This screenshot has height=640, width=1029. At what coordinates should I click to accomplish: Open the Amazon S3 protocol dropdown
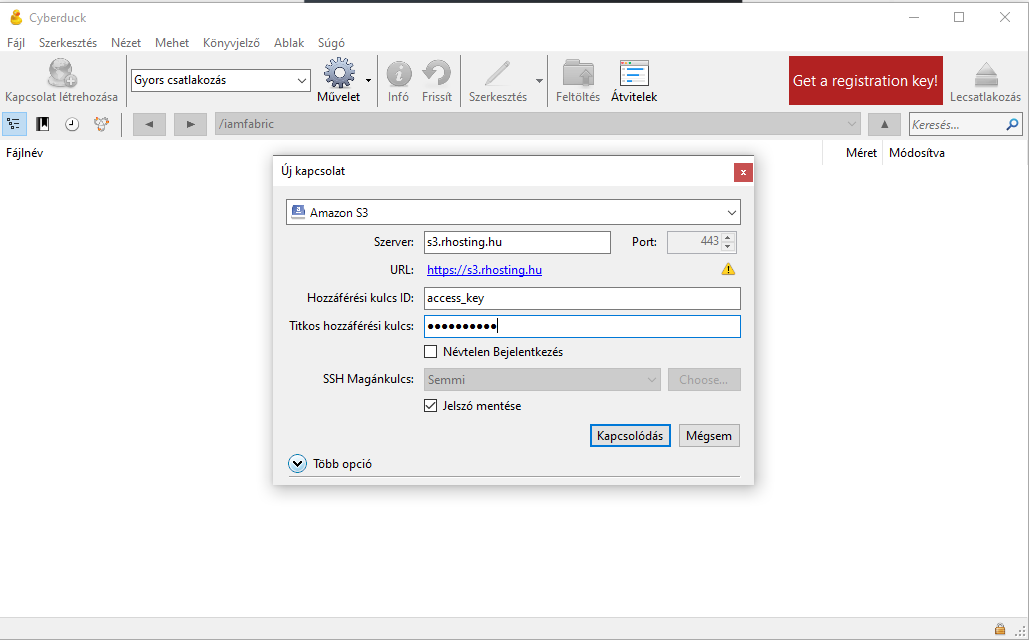click(x=513, y=212)
